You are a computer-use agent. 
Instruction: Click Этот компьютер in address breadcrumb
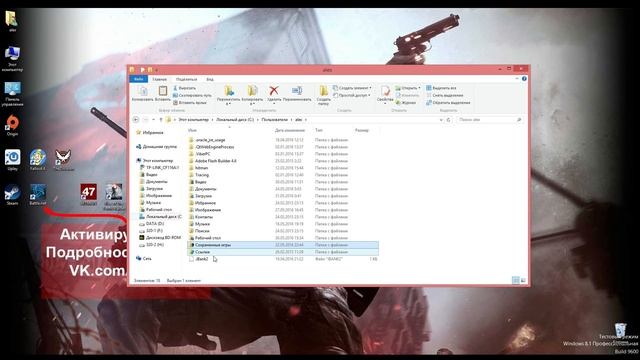coord(193,120)
